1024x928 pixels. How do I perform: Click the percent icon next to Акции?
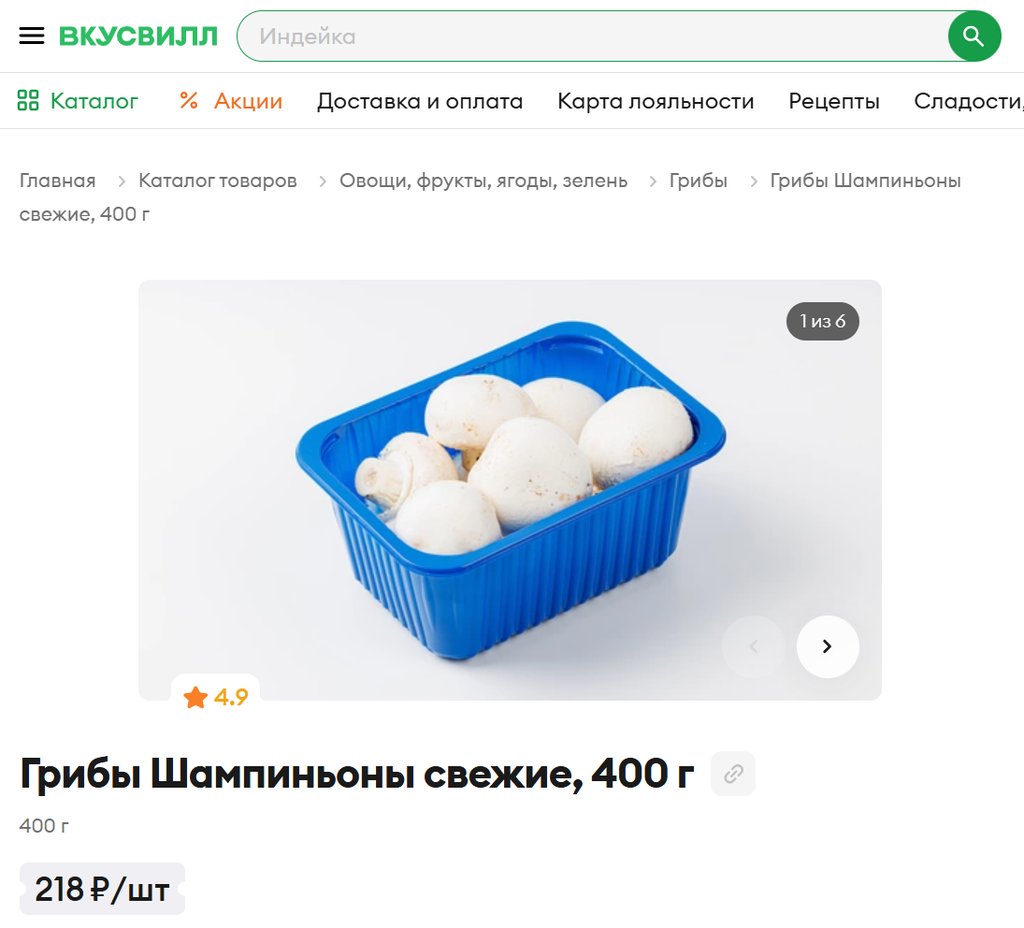pos(189,101)
